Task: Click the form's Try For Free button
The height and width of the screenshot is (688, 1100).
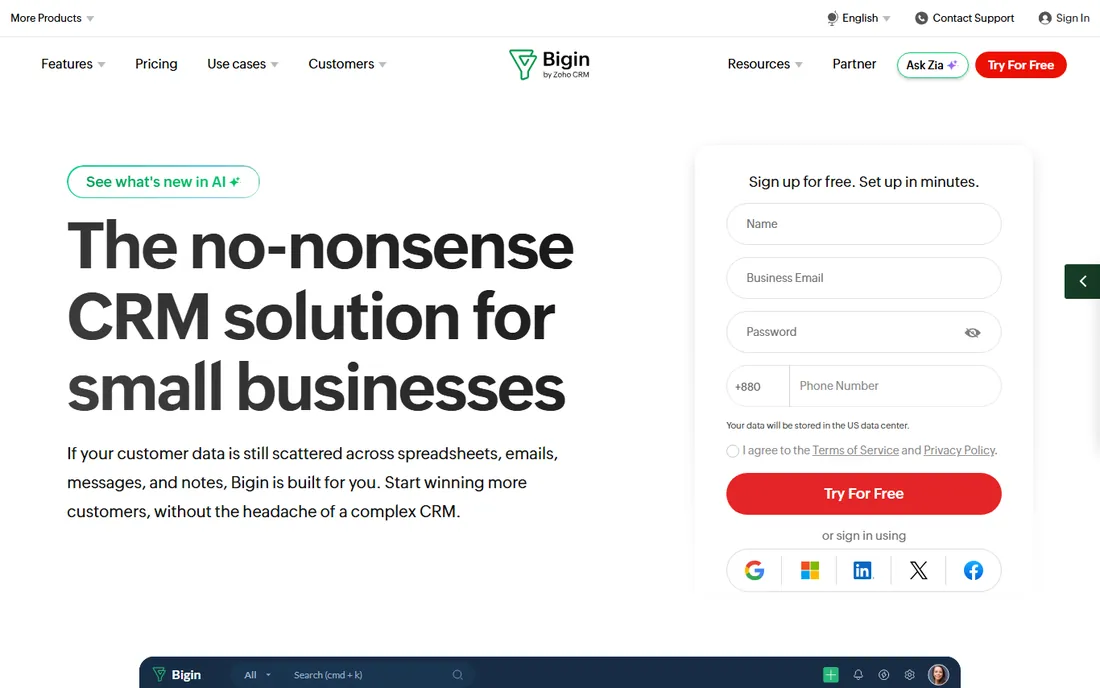Action: 864,494
